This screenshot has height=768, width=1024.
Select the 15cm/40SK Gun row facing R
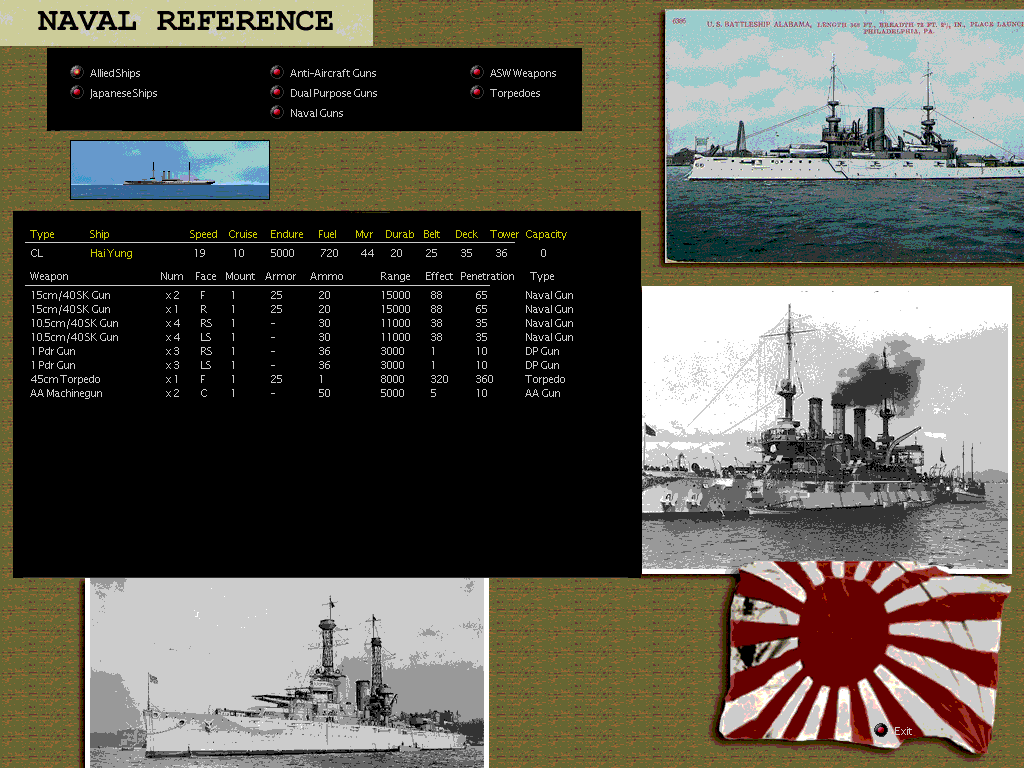(x=302, y=309)
